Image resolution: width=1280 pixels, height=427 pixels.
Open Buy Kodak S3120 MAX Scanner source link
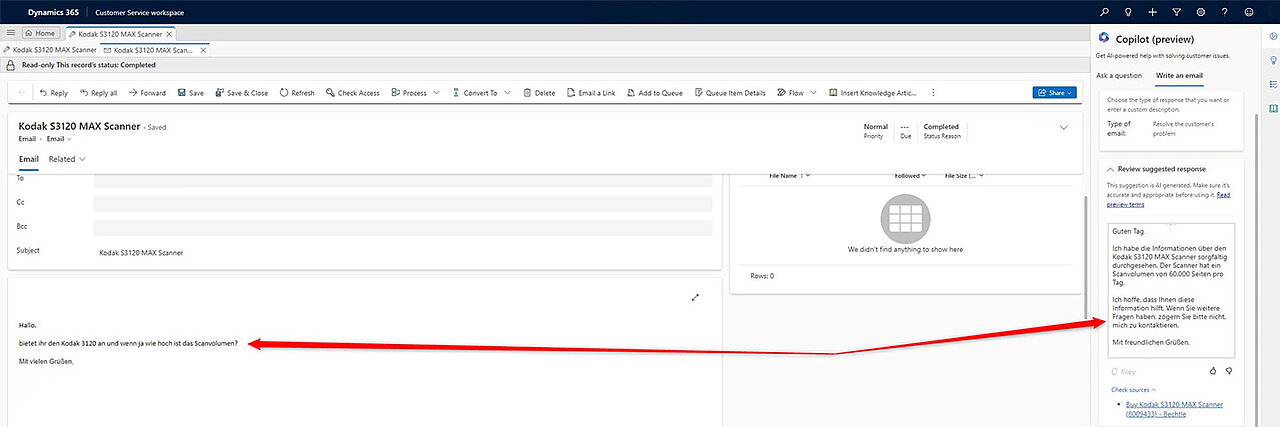pyautogui.click(x=1174, y=408)
